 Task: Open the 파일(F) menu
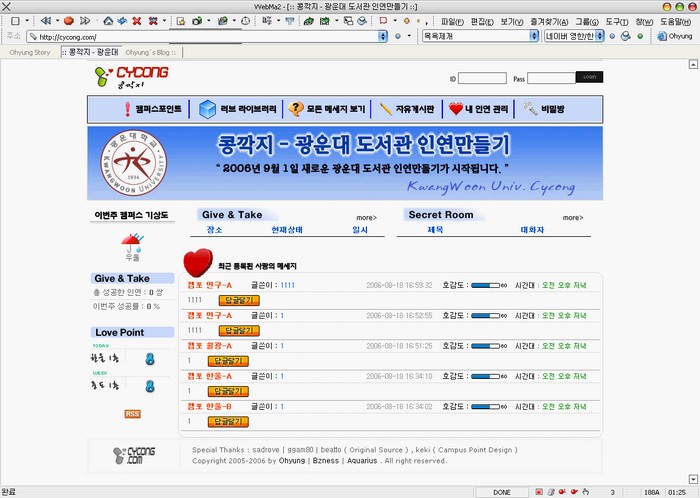[452, 21]
